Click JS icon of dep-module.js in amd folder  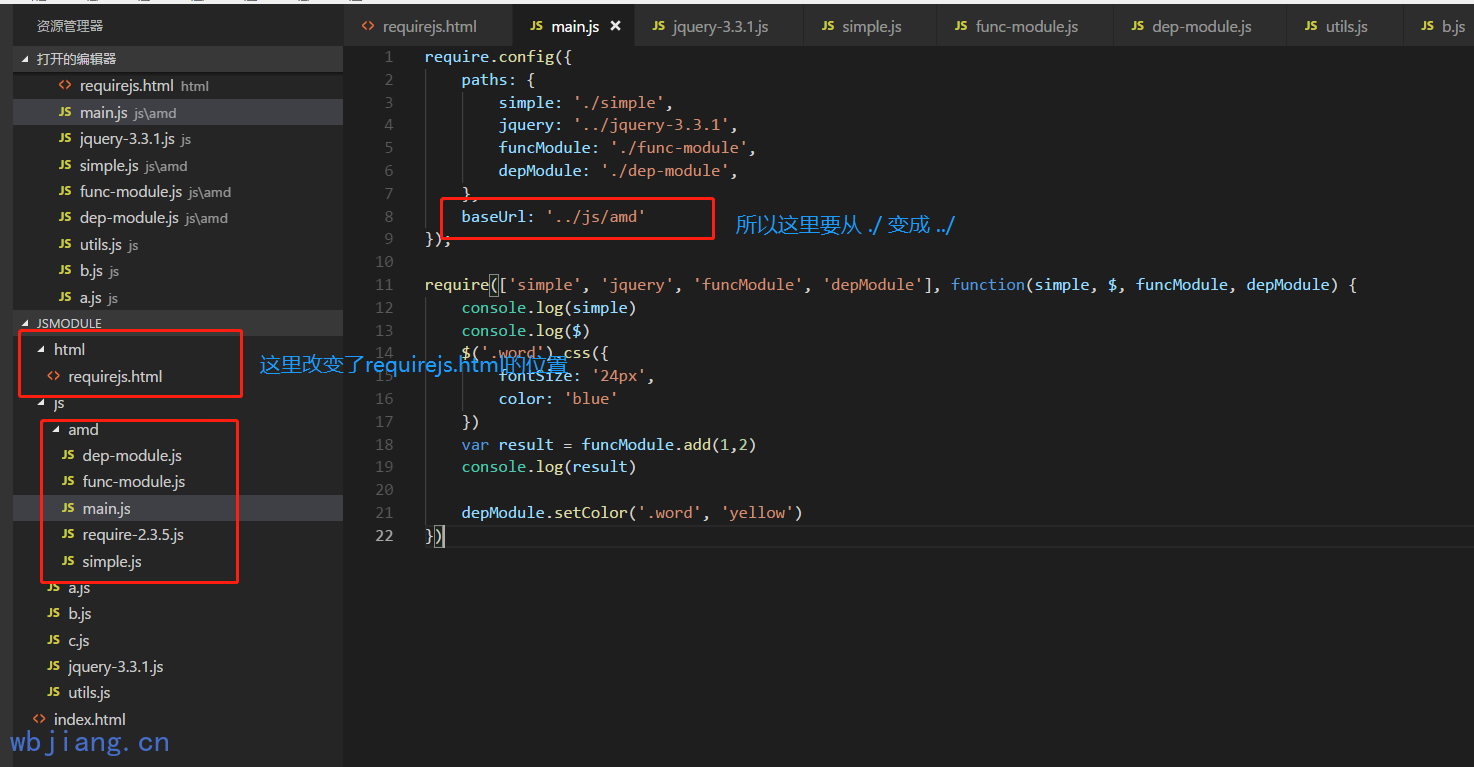click(x=67, y=456)
